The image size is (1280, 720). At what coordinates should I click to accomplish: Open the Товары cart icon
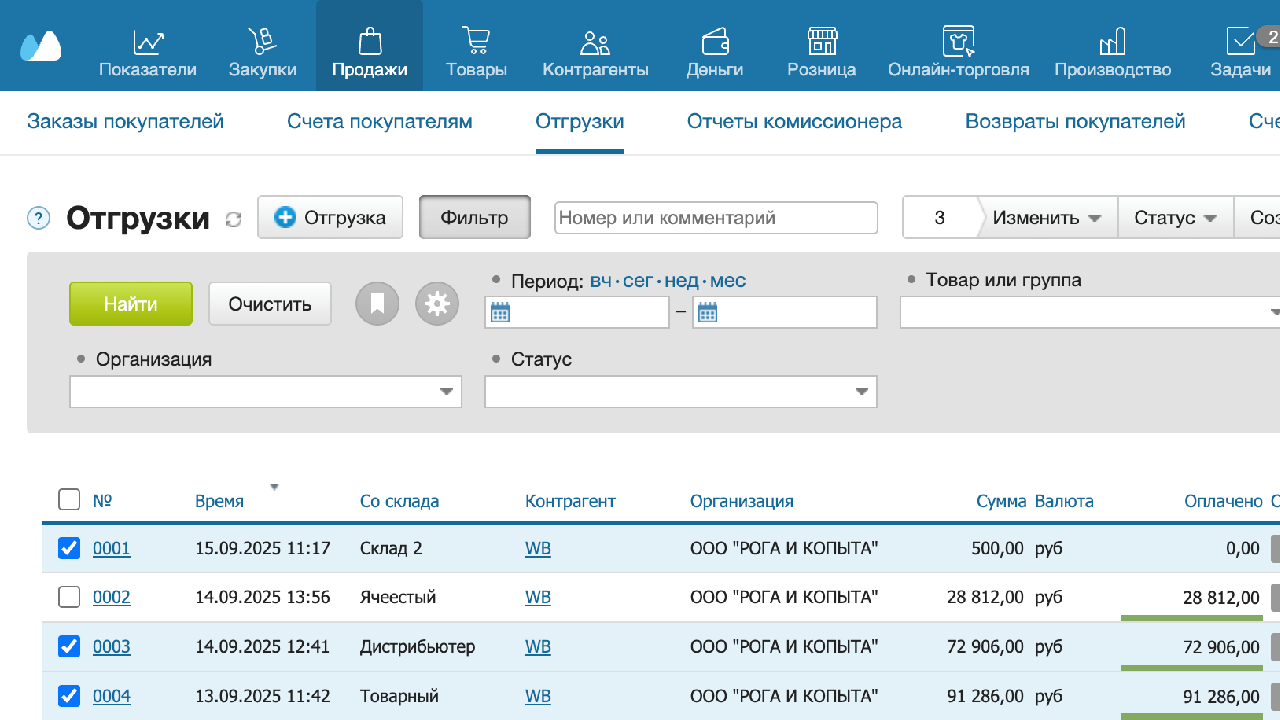point(476,41)
